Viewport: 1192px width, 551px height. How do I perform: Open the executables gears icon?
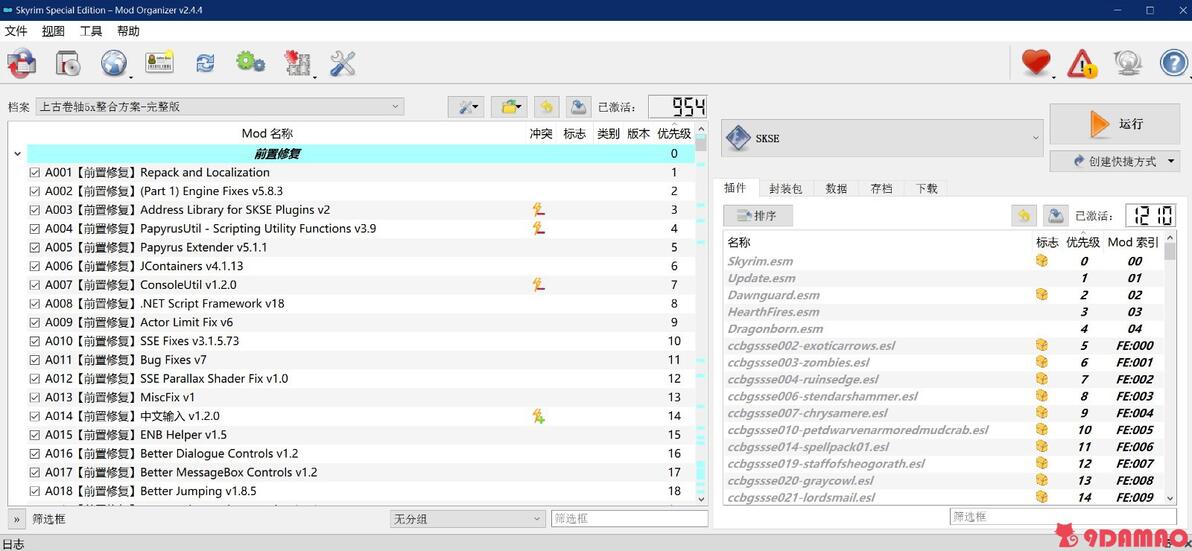pos(250,62)
